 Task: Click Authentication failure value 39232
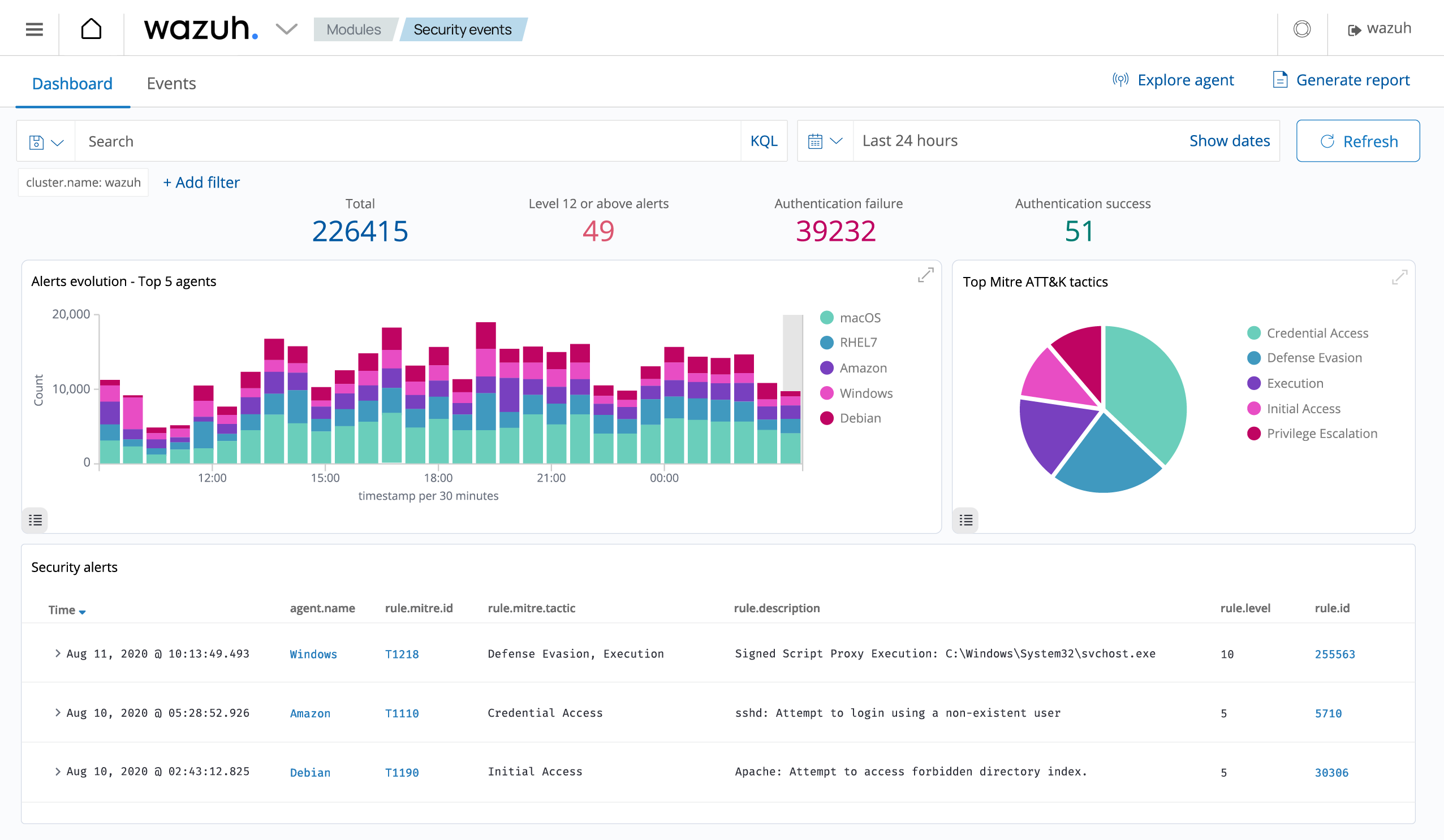(836, 231)
